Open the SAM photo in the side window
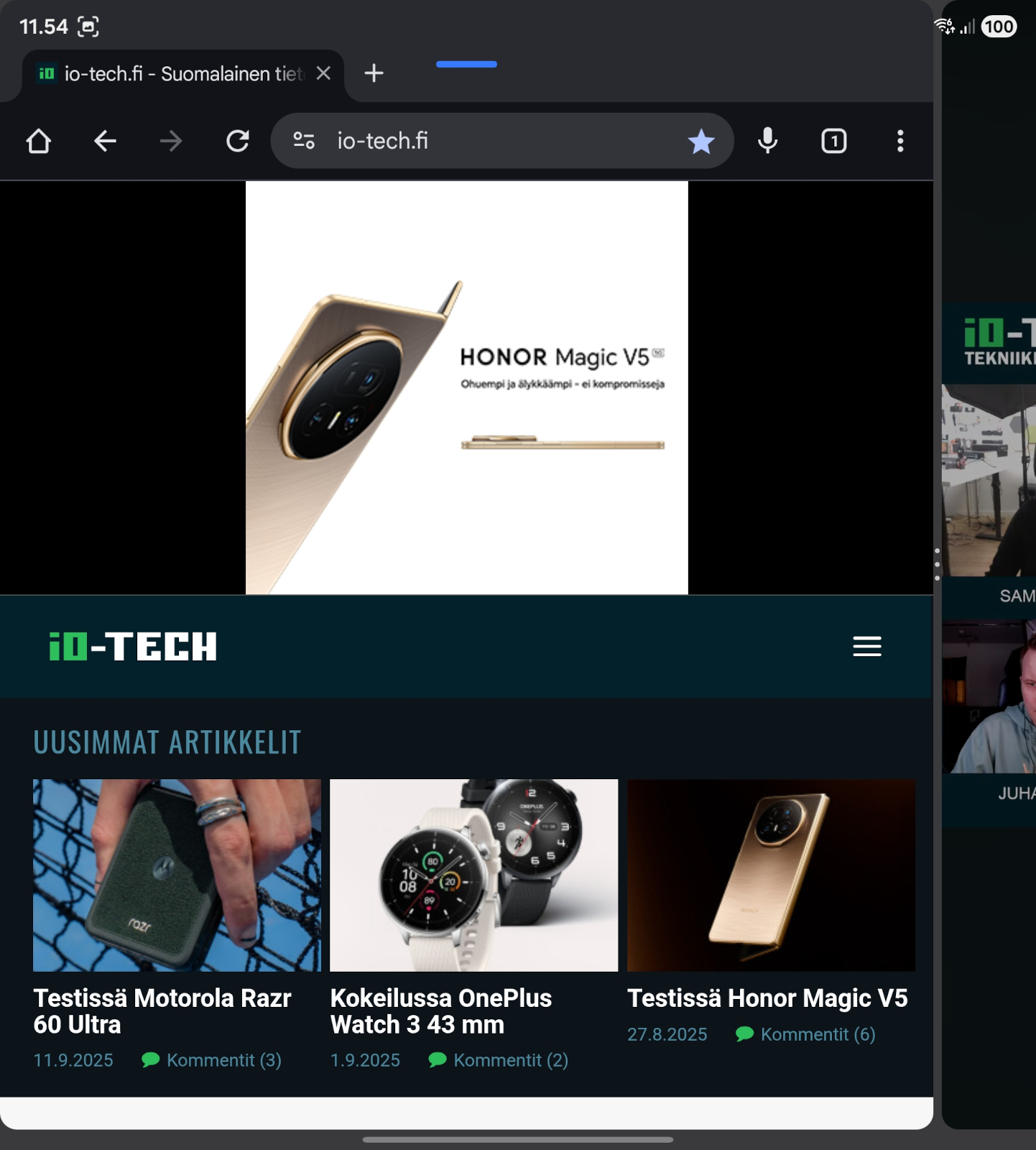This screenshot has width=1036, height=1150. pos(989,480)
